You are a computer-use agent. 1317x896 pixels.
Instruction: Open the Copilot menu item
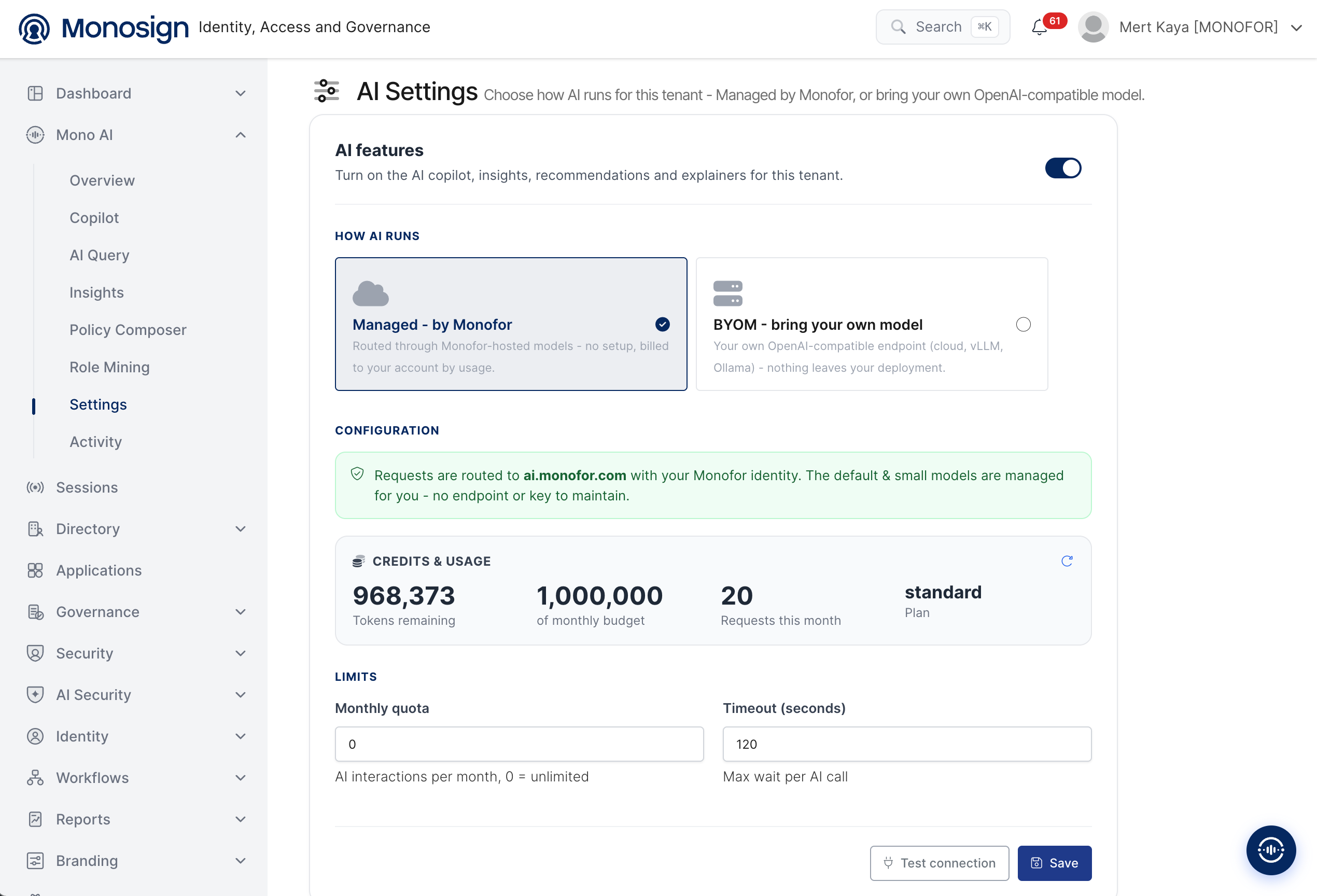point(94,218)
